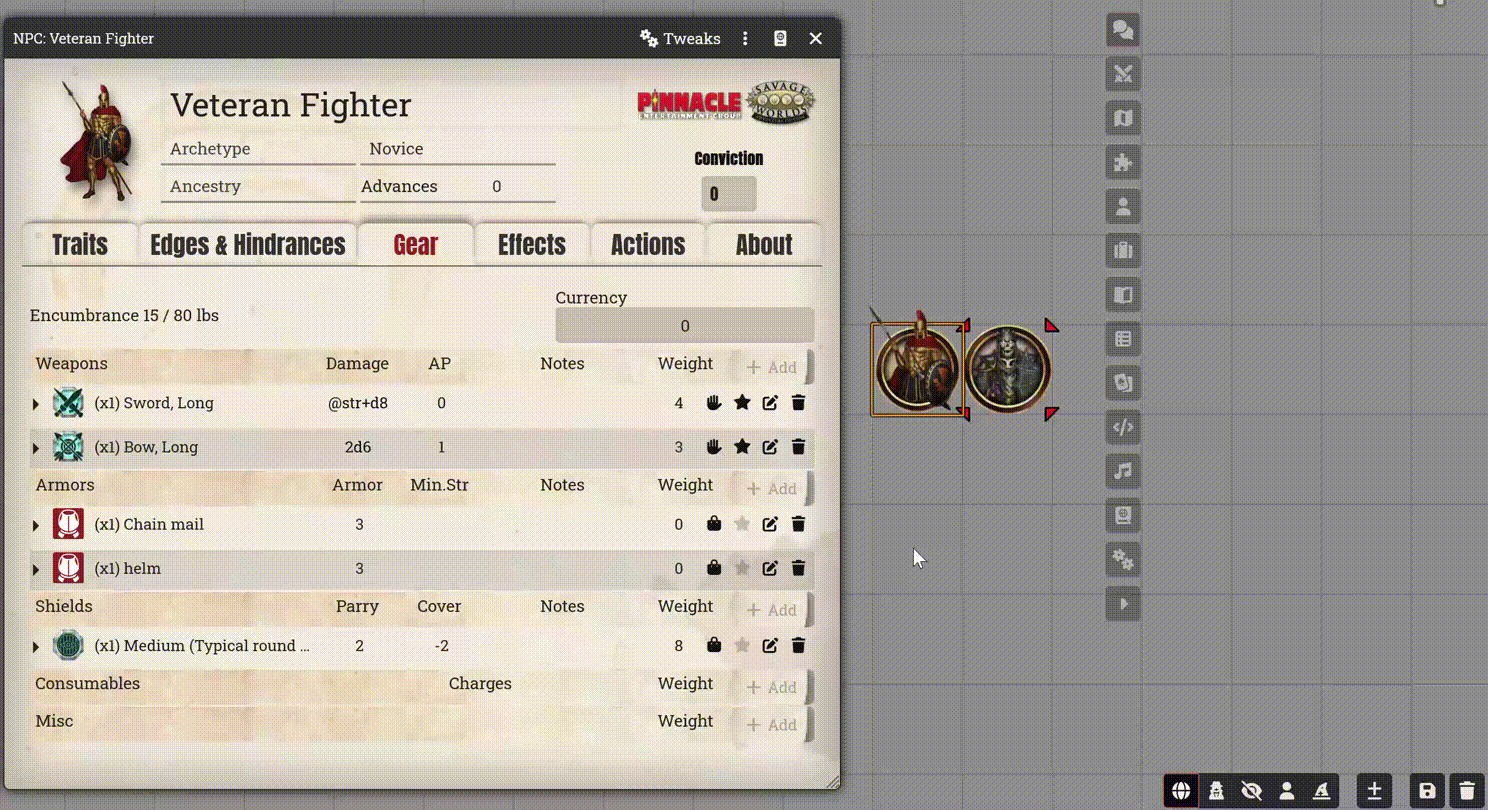Viewport: 1488px width, 810px height.
Task: Open the Card Stacks sidebar tab
Action: 1123,383
